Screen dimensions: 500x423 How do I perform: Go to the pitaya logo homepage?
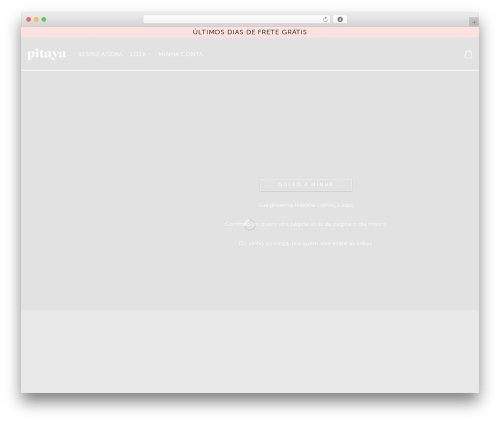click(x=47, y=54)
